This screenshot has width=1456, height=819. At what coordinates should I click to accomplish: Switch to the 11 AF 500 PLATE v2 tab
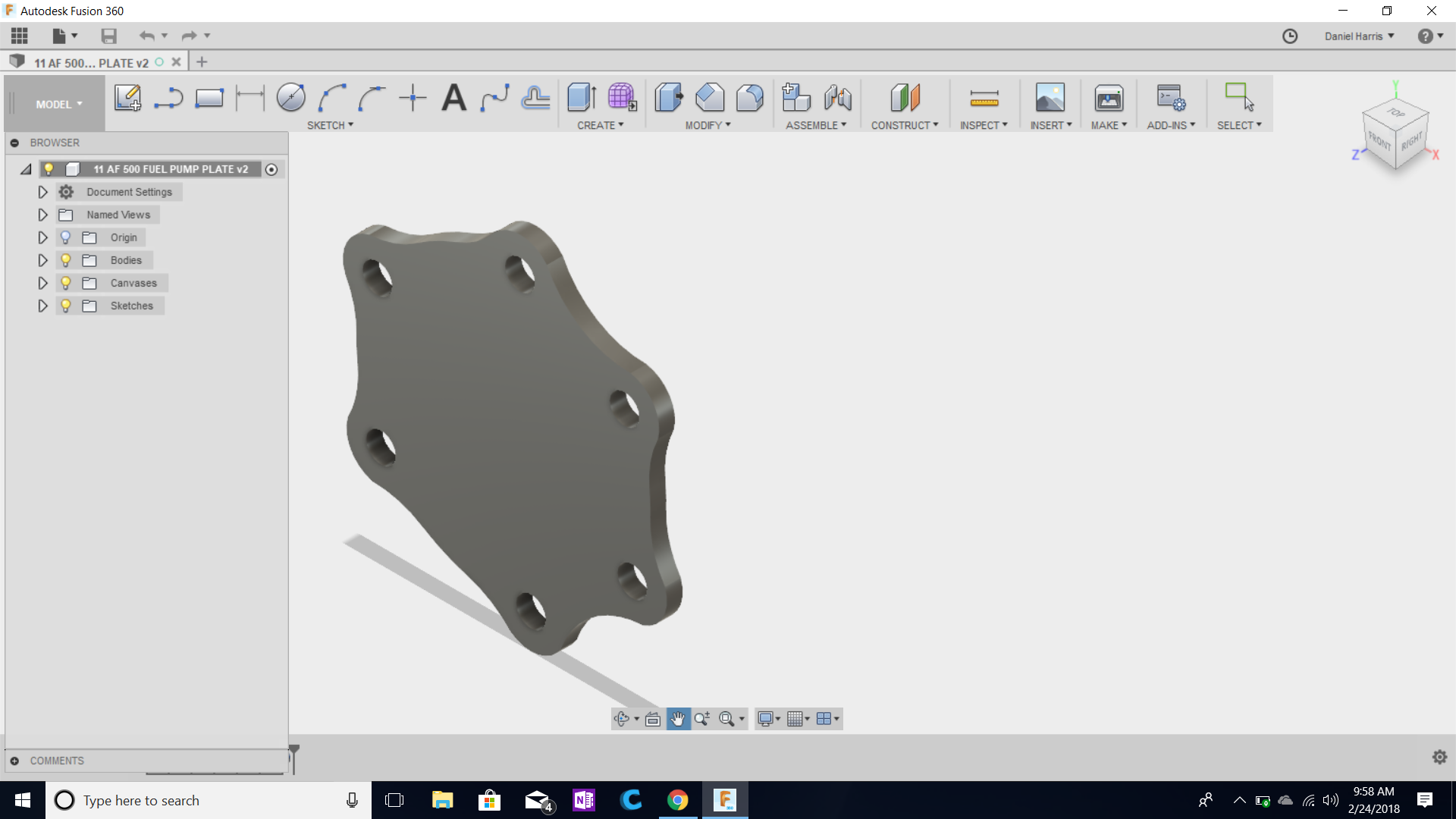[x=91, y=62]
